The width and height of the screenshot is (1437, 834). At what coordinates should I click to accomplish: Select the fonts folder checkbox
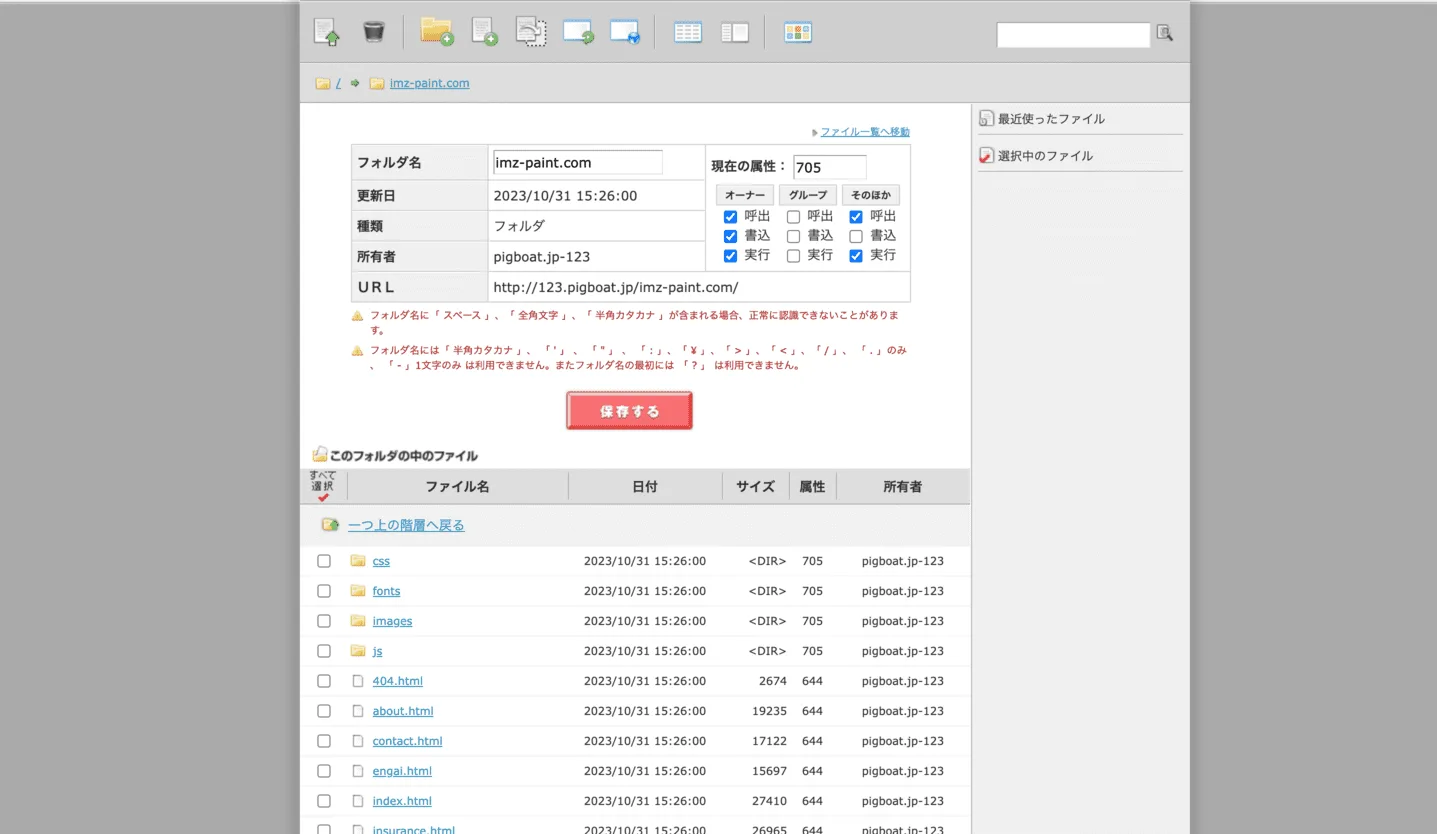coord(324,591)
